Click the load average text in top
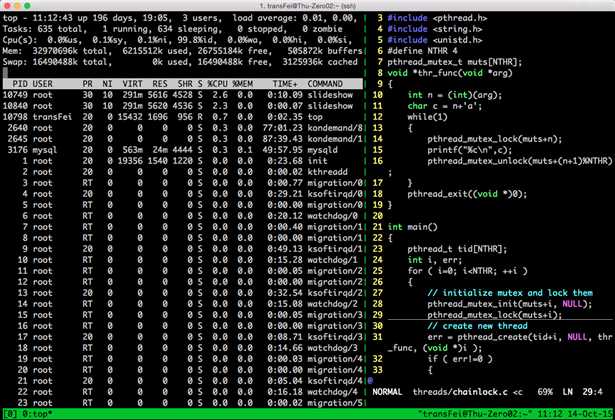 pos(295,18)
